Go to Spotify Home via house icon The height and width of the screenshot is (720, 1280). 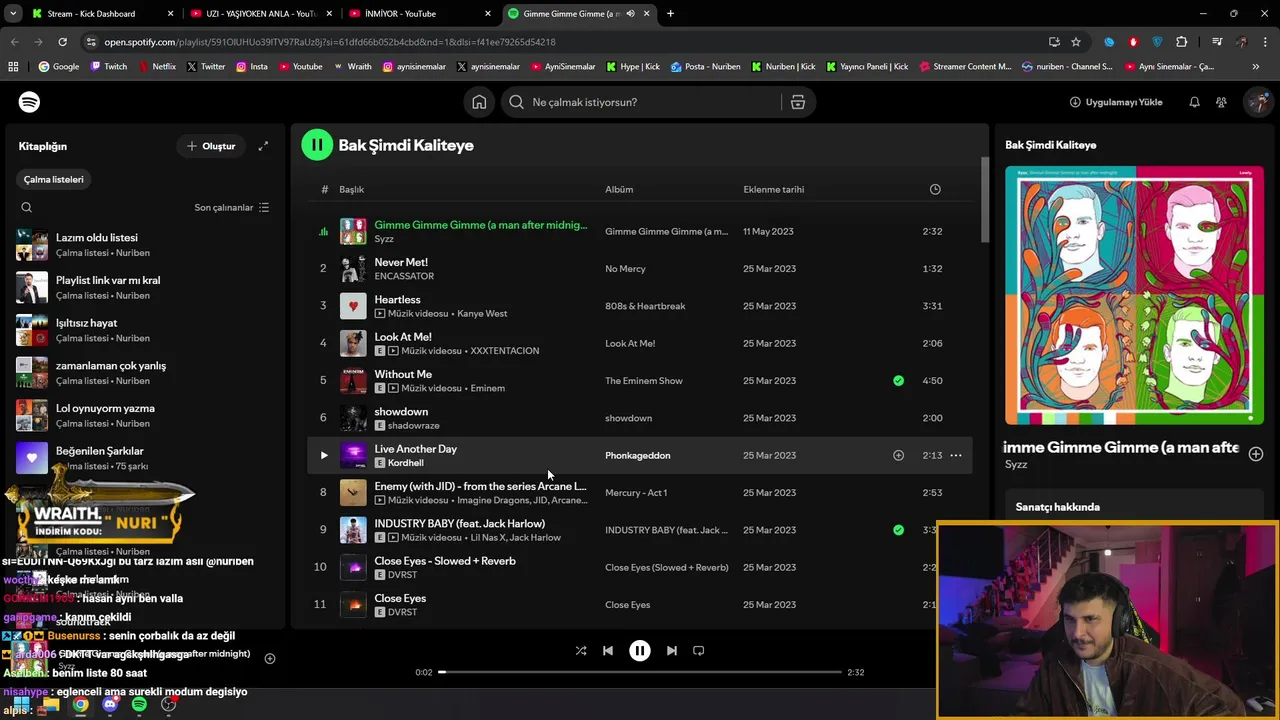click(479, 102)
